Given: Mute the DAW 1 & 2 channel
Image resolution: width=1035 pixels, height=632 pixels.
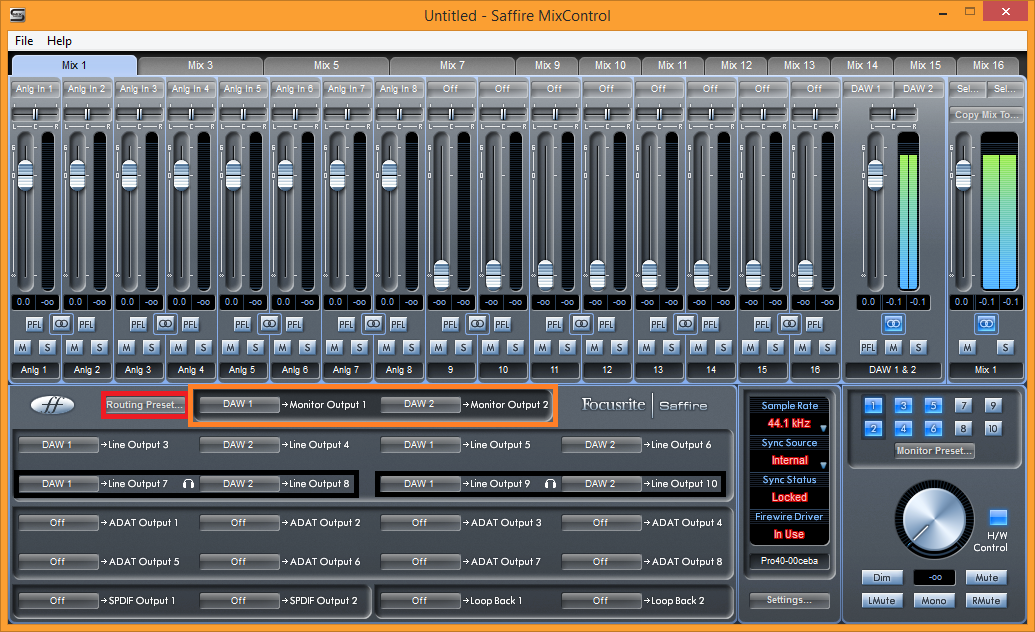Looking at the screenshot, I should 893,347.
